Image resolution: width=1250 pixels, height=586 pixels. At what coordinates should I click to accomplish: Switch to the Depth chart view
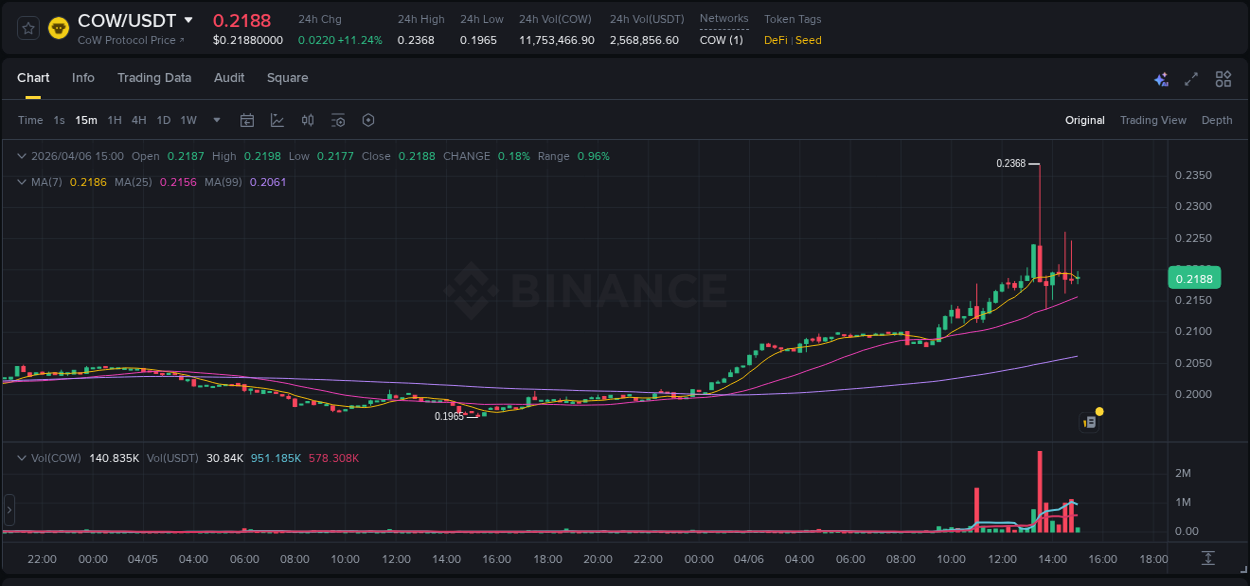1217,120
